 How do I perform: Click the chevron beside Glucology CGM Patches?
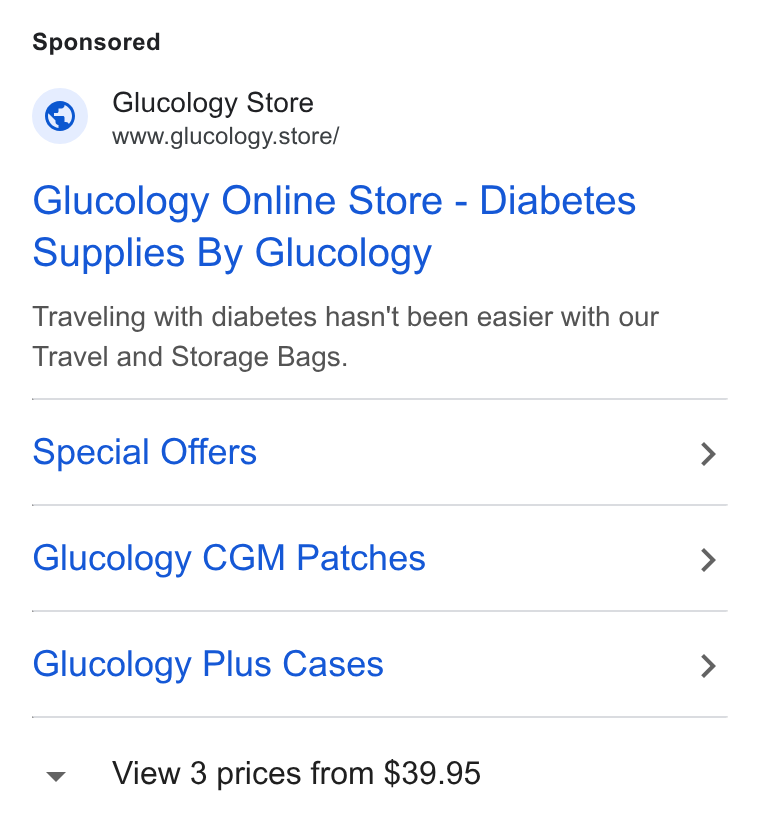[708, 560]
